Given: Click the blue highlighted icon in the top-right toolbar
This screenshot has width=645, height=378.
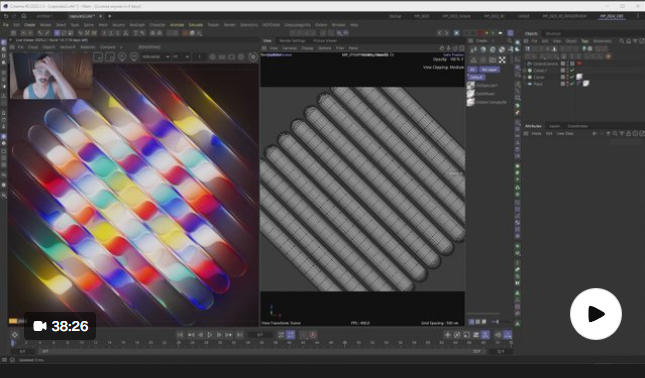Looking at the screenshot, I should (456, 33).
